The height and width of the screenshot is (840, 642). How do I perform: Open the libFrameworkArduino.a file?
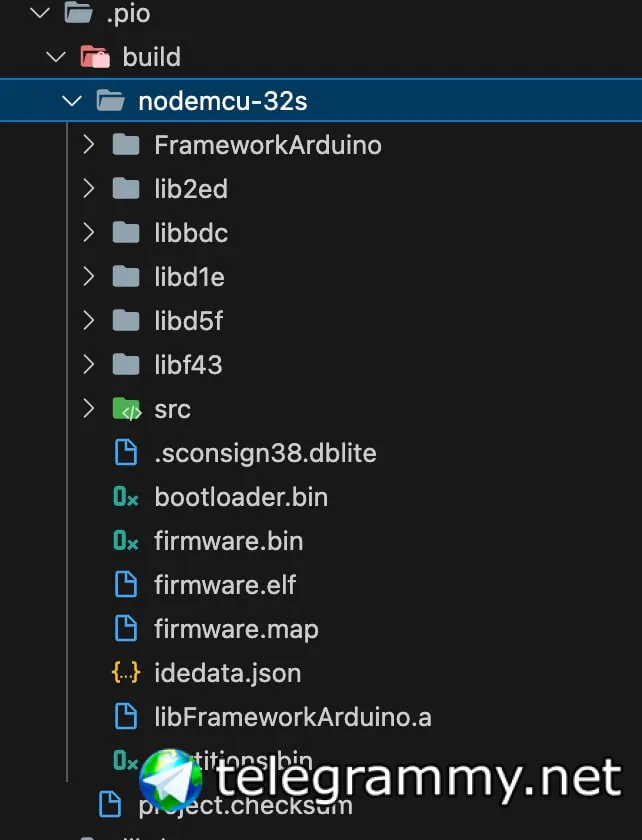coord(292,717)
